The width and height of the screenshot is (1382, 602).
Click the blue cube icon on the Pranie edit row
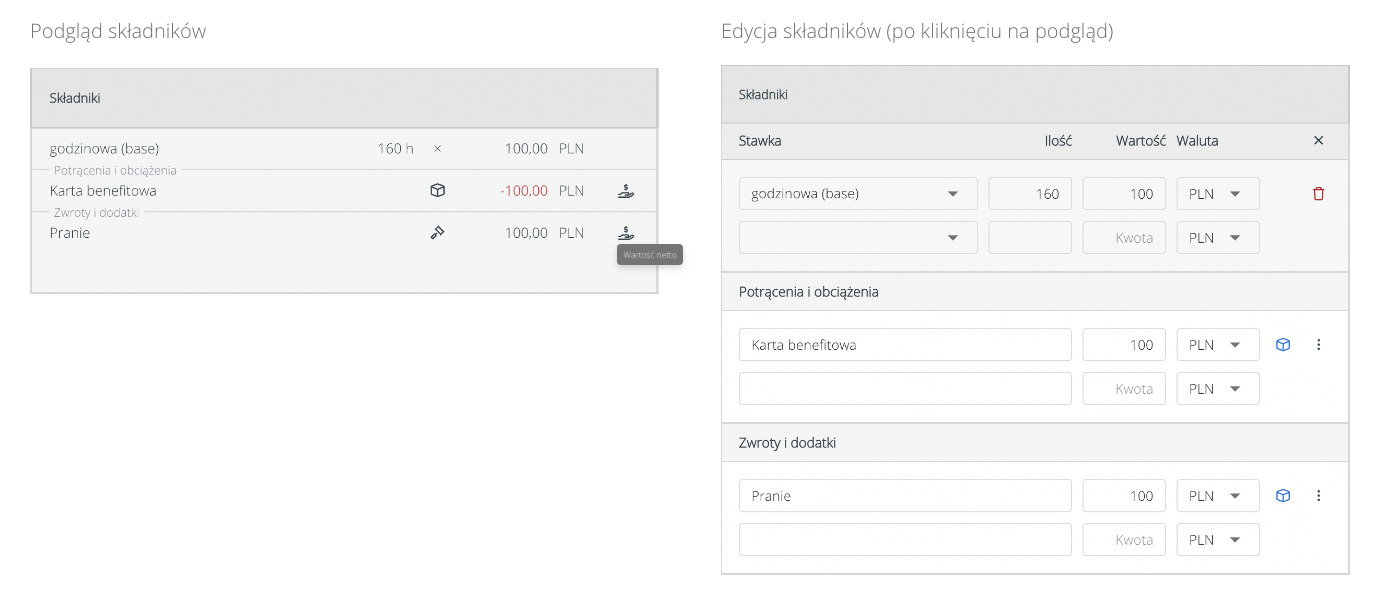coord(1282,495)
